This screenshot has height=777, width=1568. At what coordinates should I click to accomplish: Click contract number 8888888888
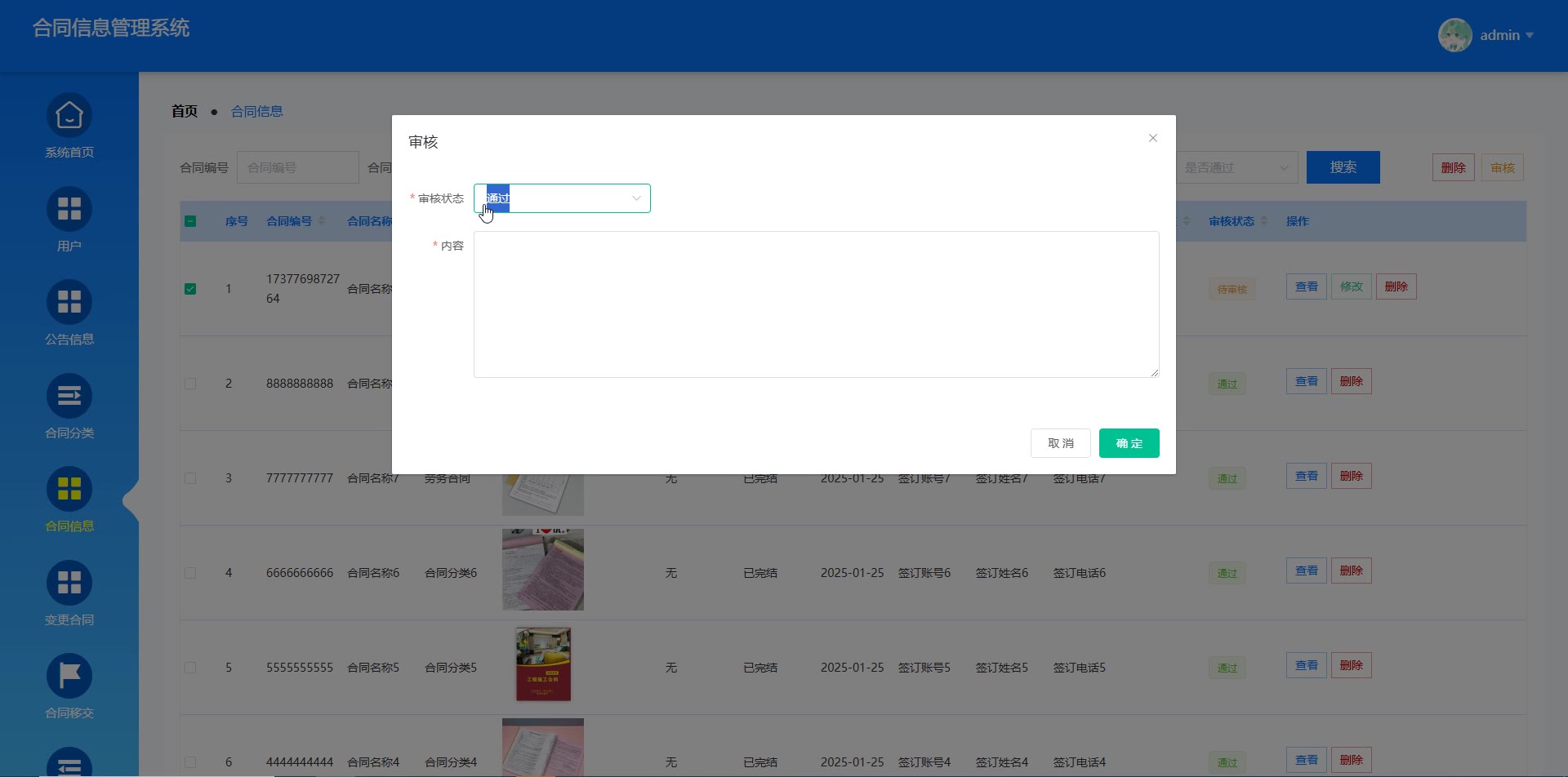(300, 384)
